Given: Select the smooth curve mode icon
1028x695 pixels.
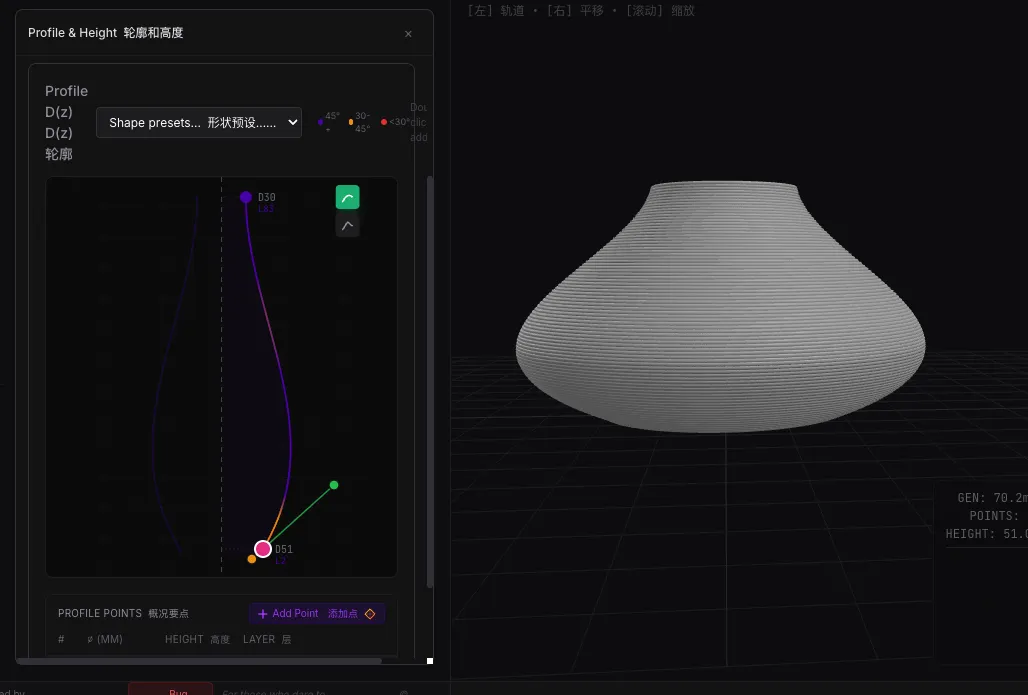Looking at the screenshot, I should (x=347, y=198).
